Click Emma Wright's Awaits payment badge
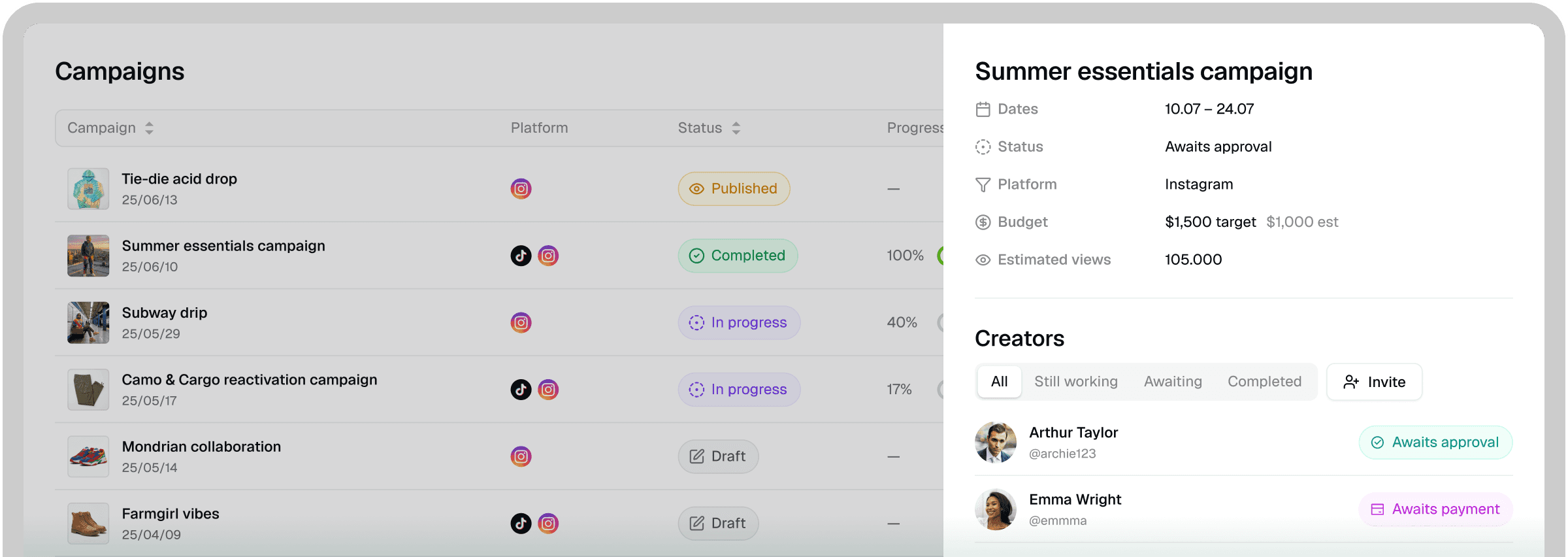1568x557 pixels. [1435, 509]
